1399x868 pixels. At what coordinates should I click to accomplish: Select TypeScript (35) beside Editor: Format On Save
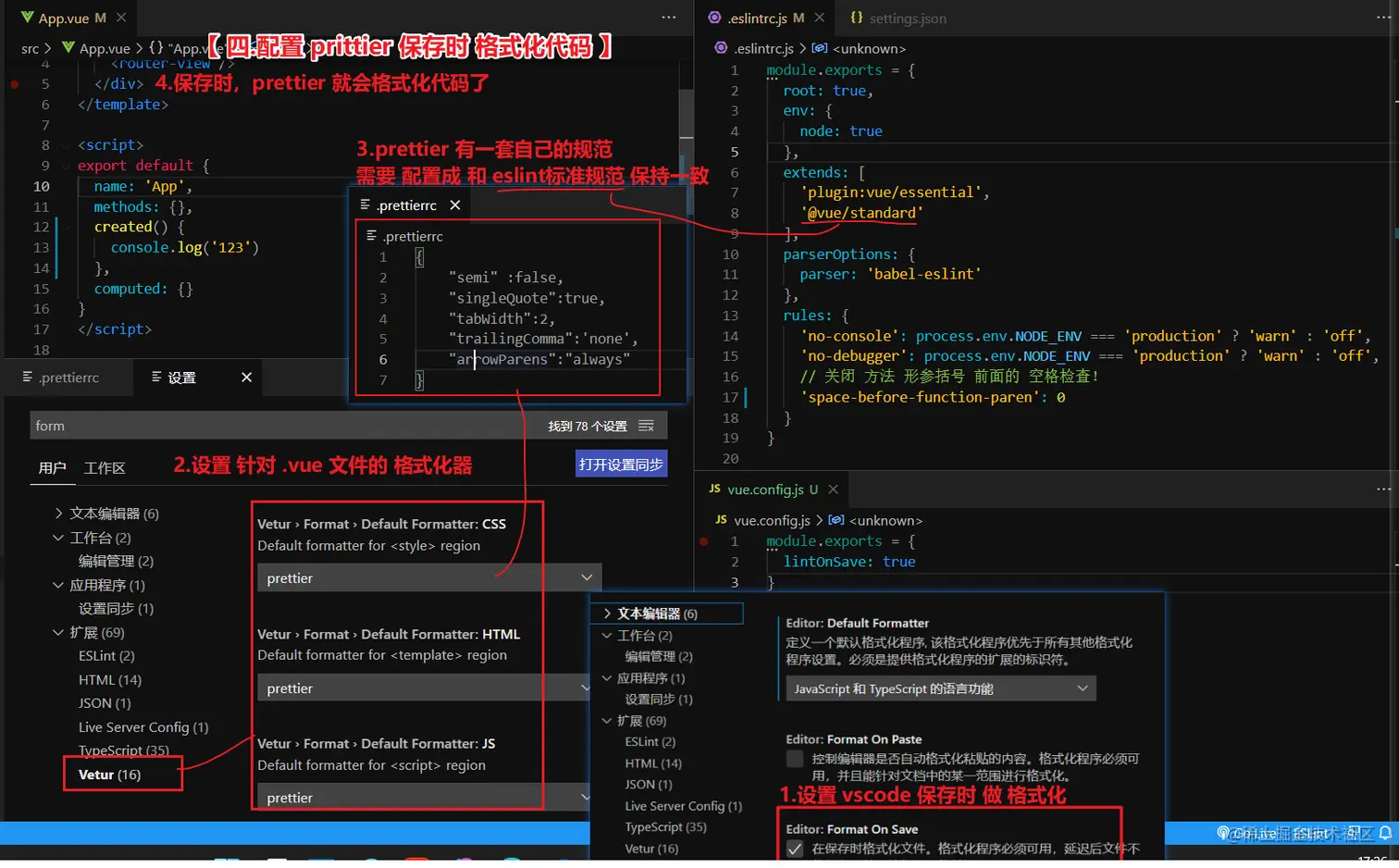pyautogui.click(x=665, y=827)
